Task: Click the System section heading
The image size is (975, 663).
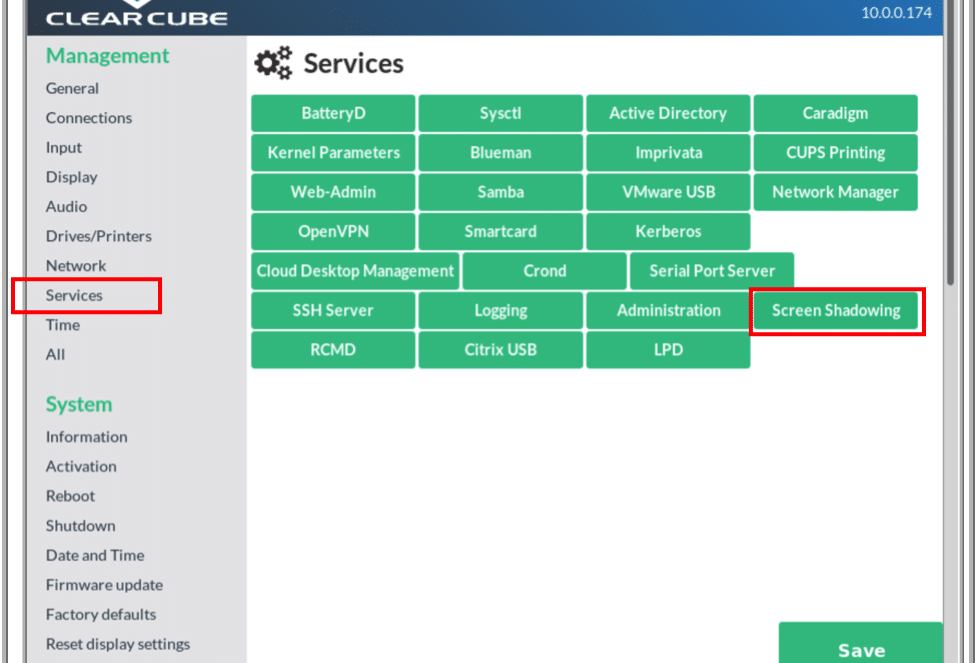Action: [79, 404]
